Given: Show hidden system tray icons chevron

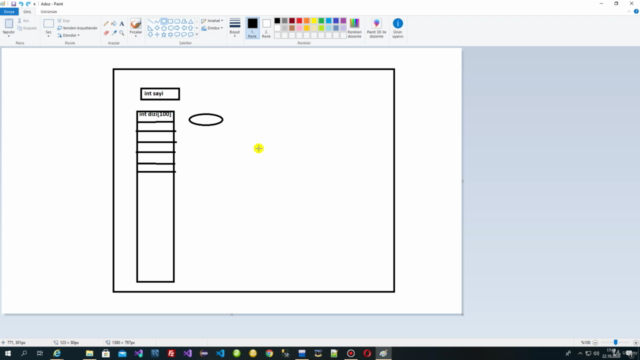Looking at the screenshot, I should [x=580, y=353].
